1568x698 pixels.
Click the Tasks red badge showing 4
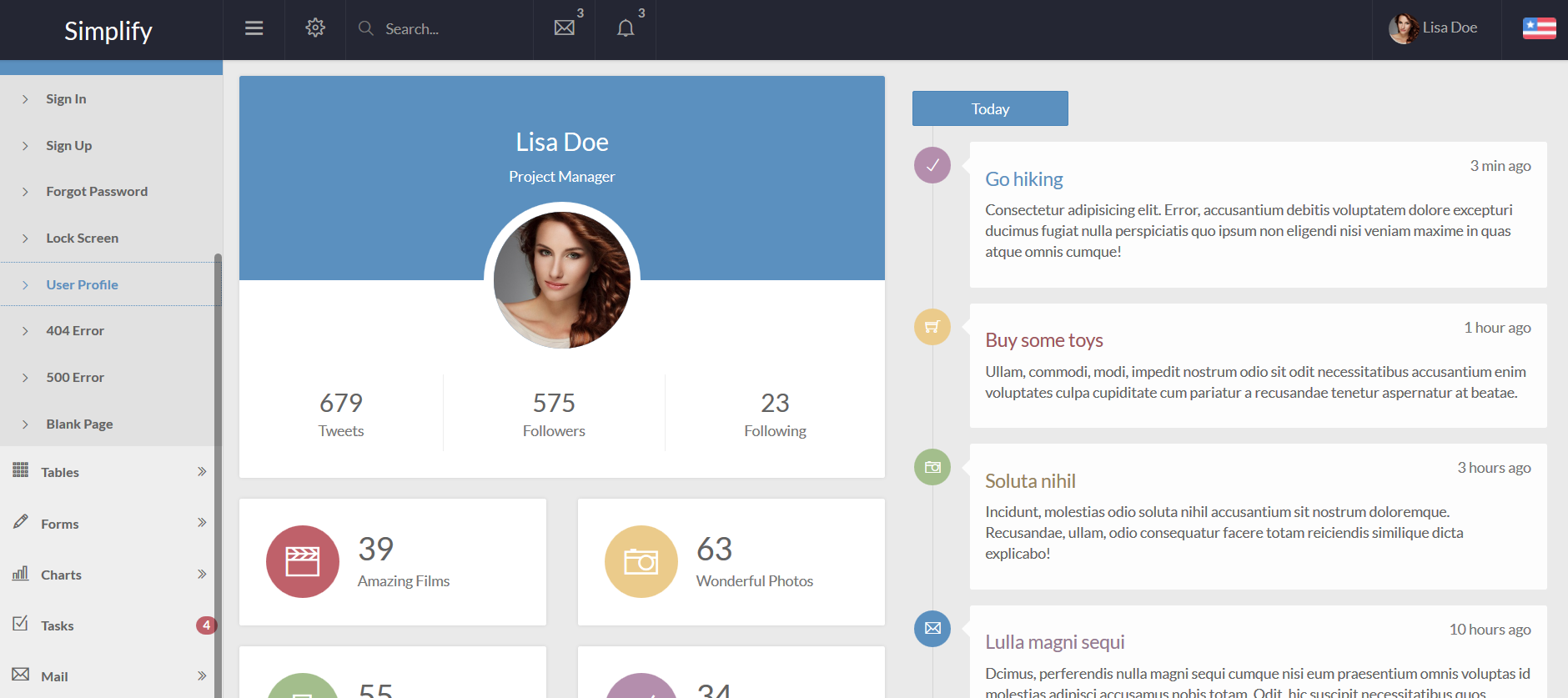click(206, 625)
